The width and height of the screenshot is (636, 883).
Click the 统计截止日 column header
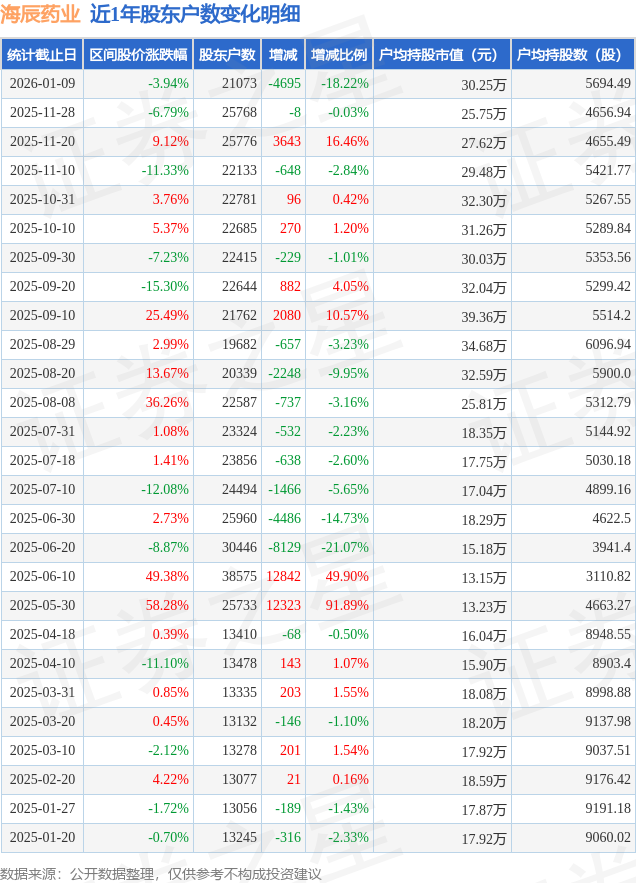[41, 55]
